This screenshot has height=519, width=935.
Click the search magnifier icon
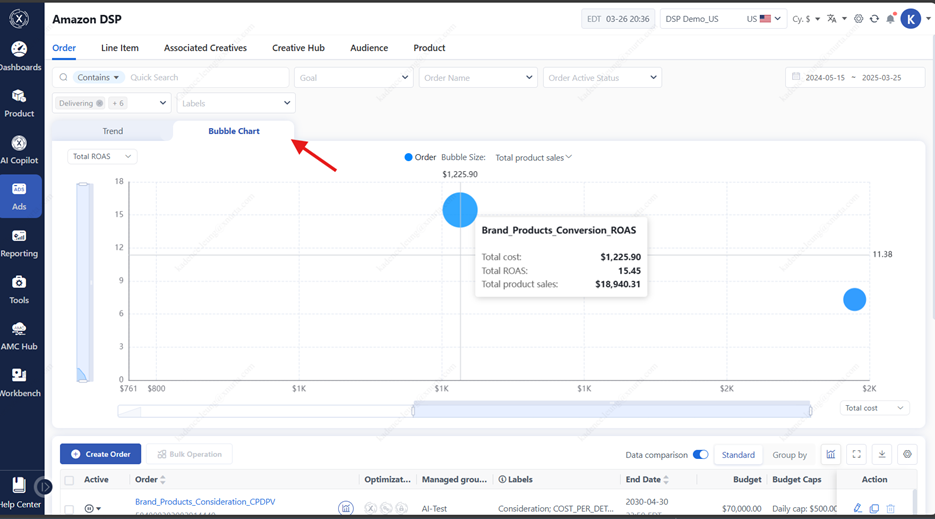click(63, 78)
